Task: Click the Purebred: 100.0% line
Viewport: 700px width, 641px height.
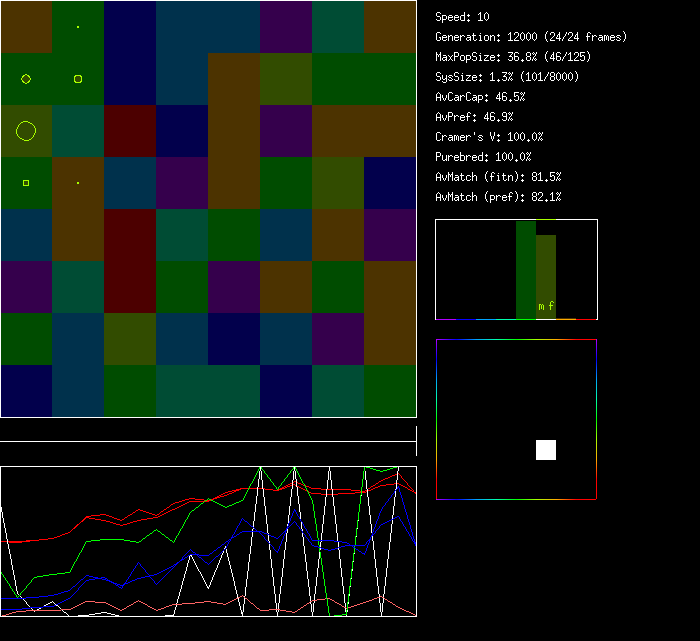Action: (x=483, y=157)
